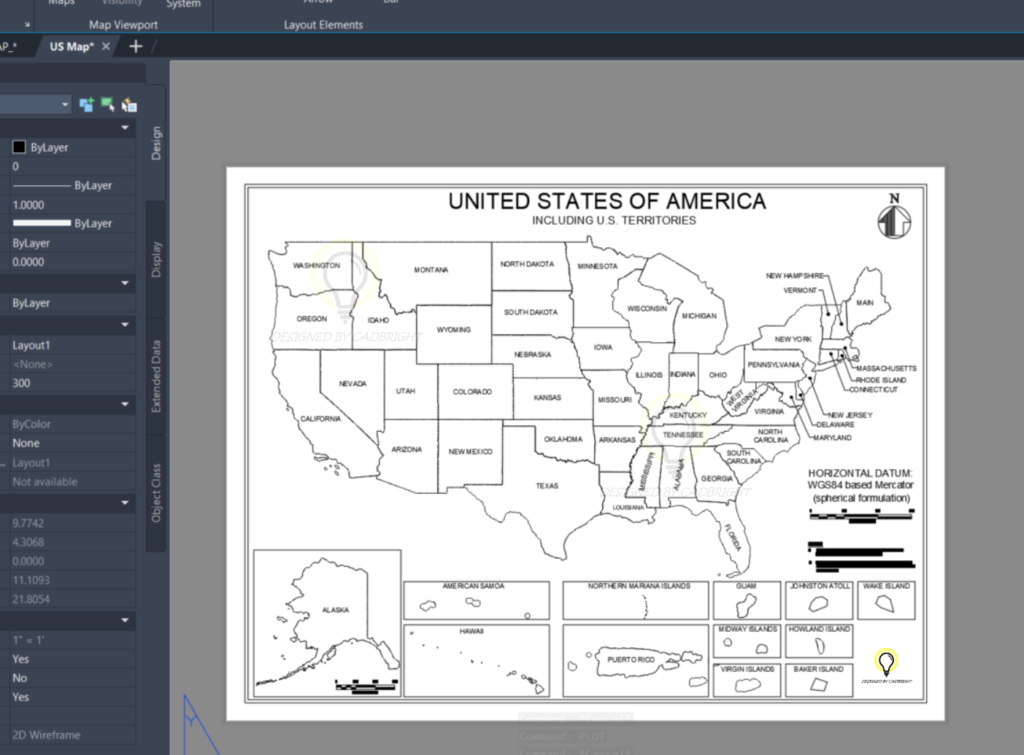Click the Select Objects icon
The height and width of the screenshot is (755, 1024).
point(108,104)
